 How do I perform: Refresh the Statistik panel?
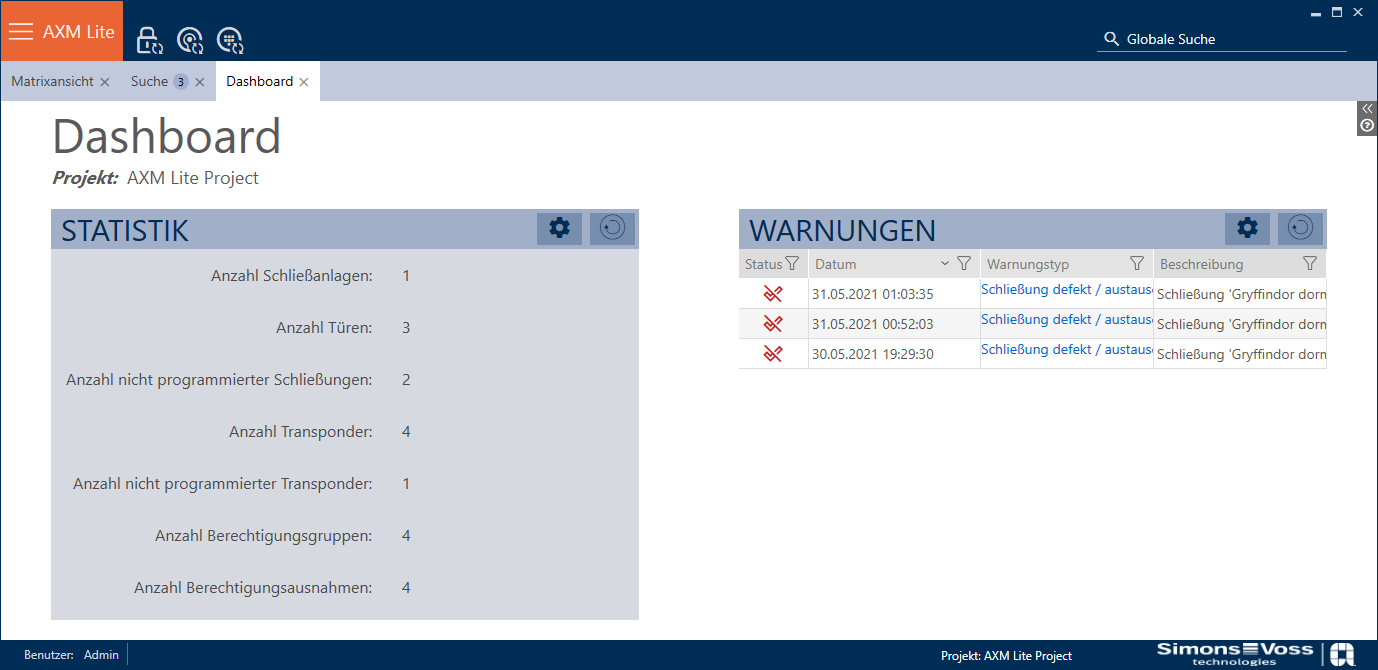click(612, 229)
